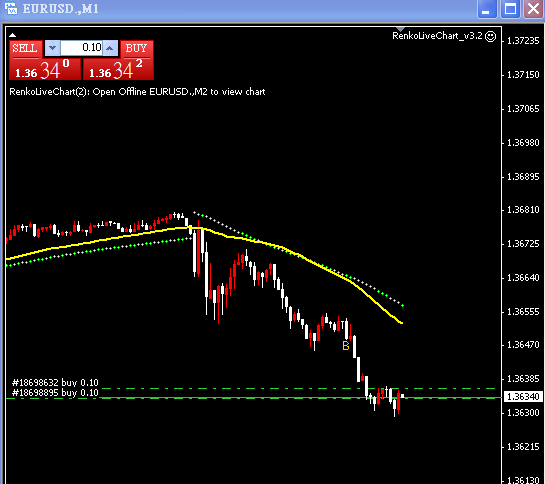Click the buy price 1.36342 tile
The image size is (545, 484).
[118, 69]
